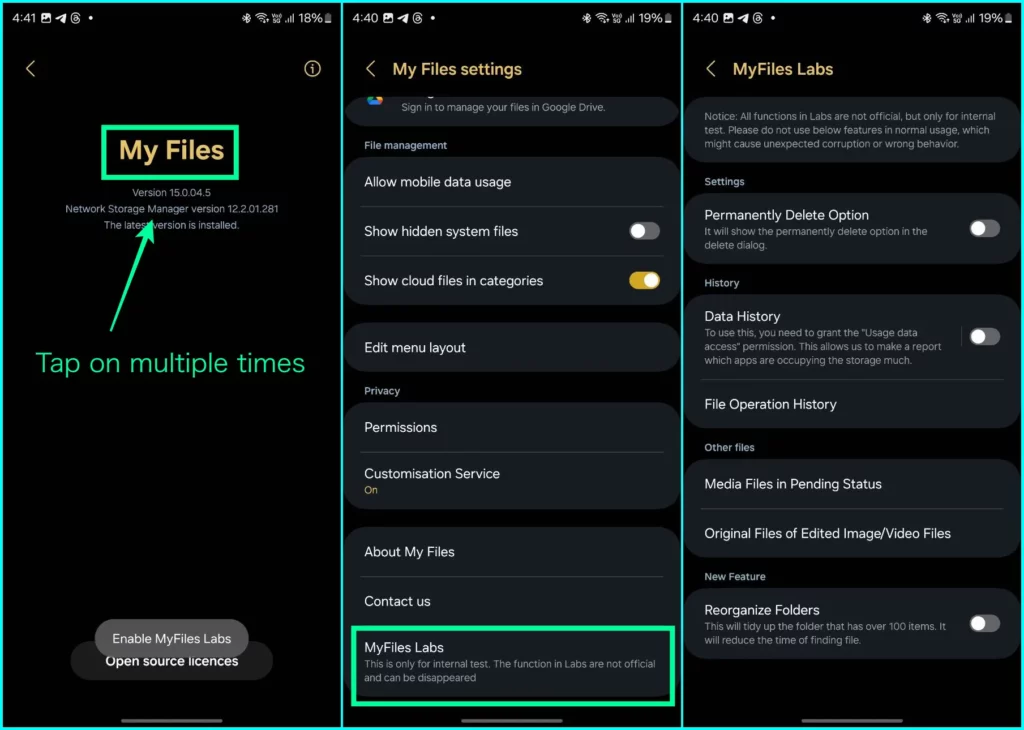Tap Sign in to Google Drive text

tap(503, 107)
